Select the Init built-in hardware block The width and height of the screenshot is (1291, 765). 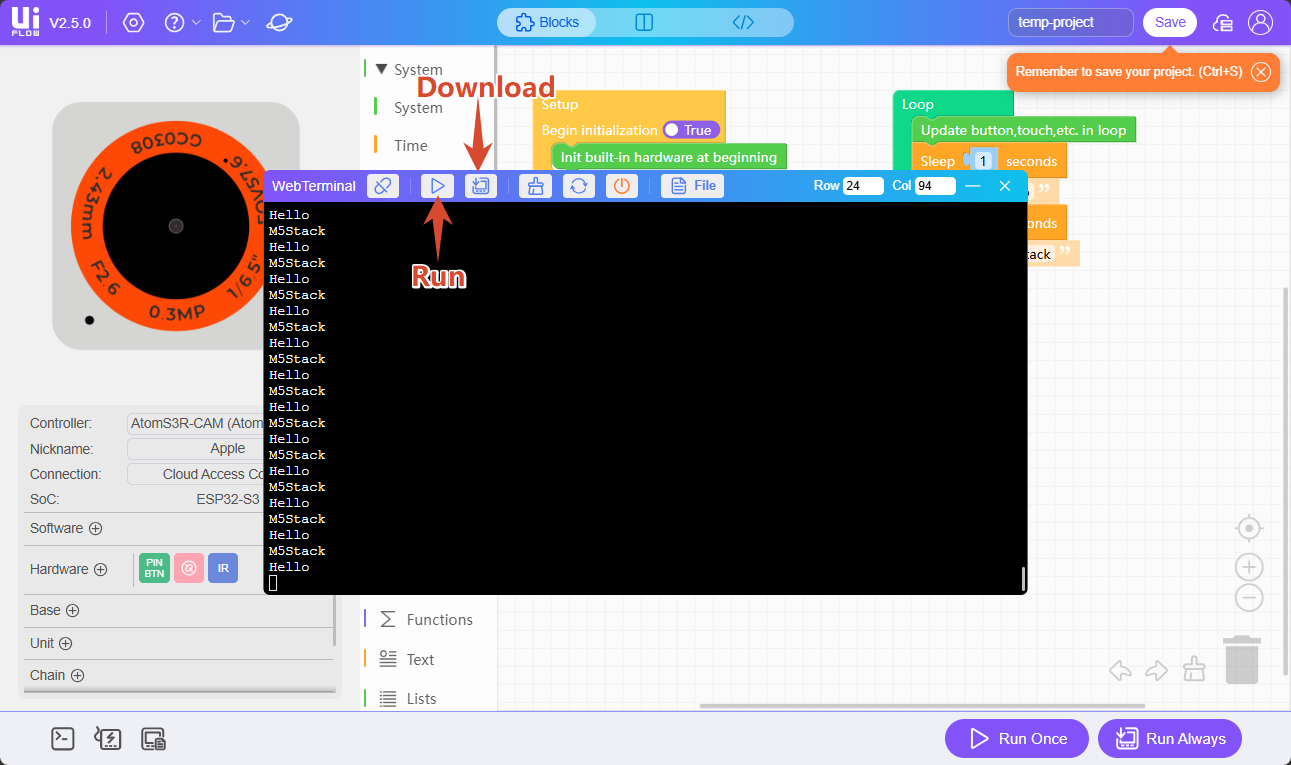click(669, 157)
